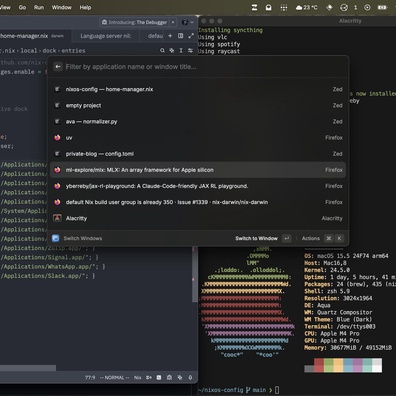Open the Go menu in the menu bar

[x=22, y=7]
